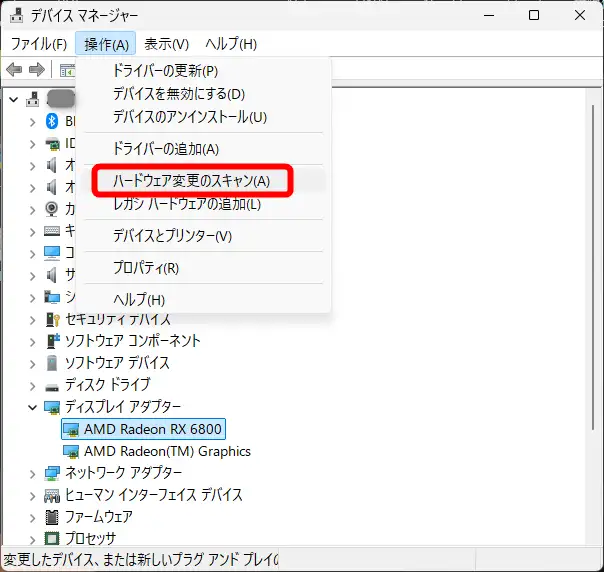Click the ヒューマン インターフェイス デバイス icon
Screen dimensions: 604x572
tap(53, 495)
